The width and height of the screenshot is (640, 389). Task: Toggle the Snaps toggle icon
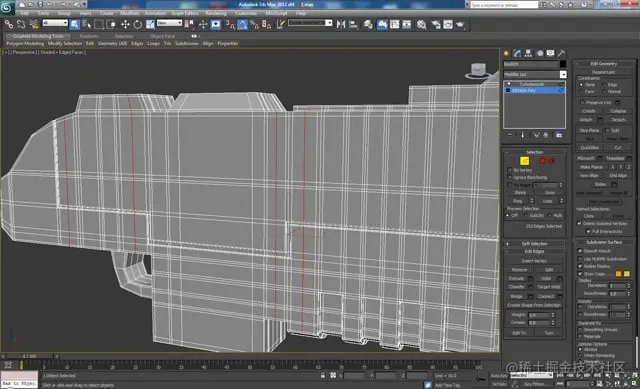pyautogui.click(x=230, y=25)
